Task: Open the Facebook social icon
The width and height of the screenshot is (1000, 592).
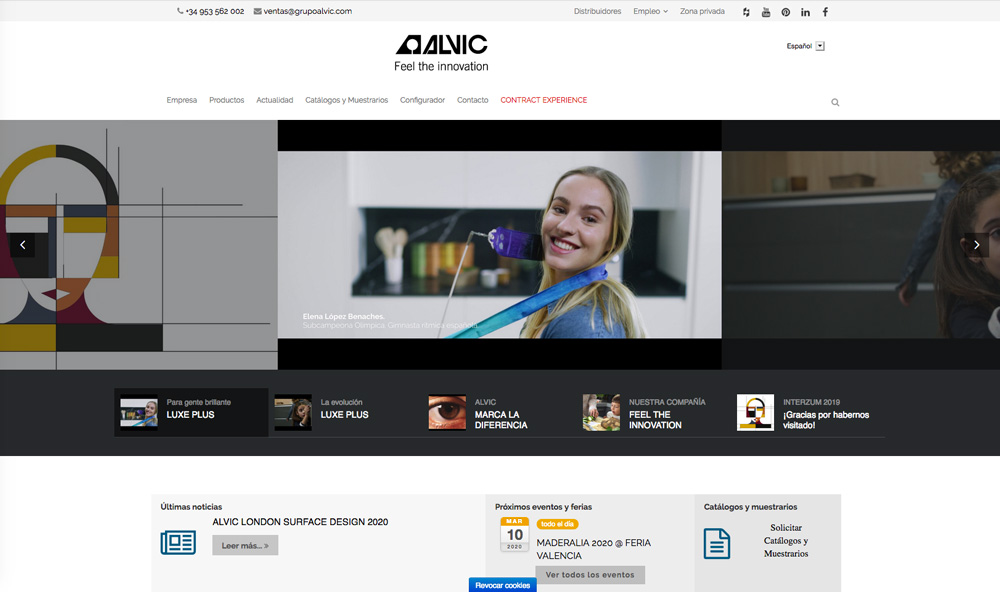Action: pyautogui.click(x=825, y=12)
